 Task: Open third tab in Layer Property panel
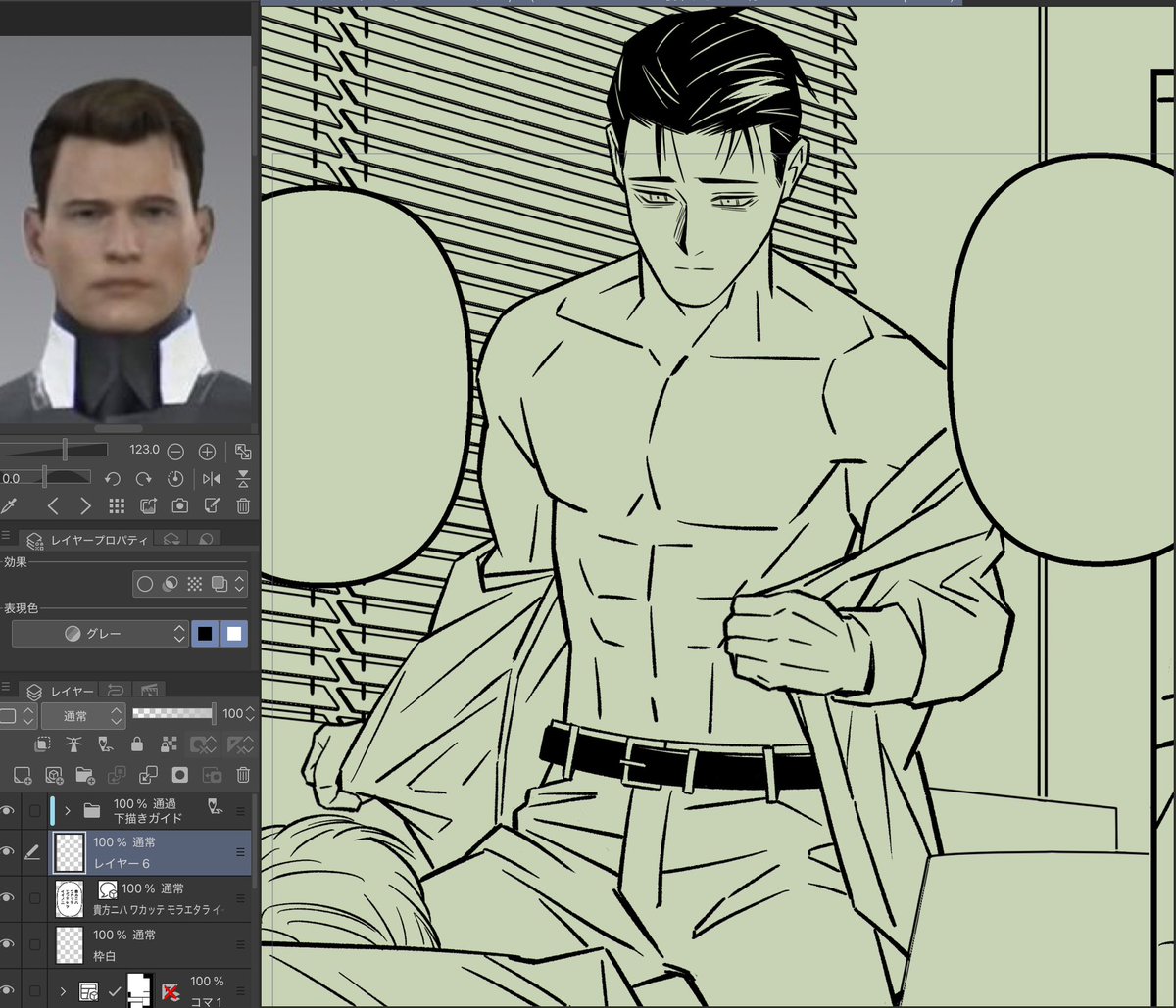[205, 540]
